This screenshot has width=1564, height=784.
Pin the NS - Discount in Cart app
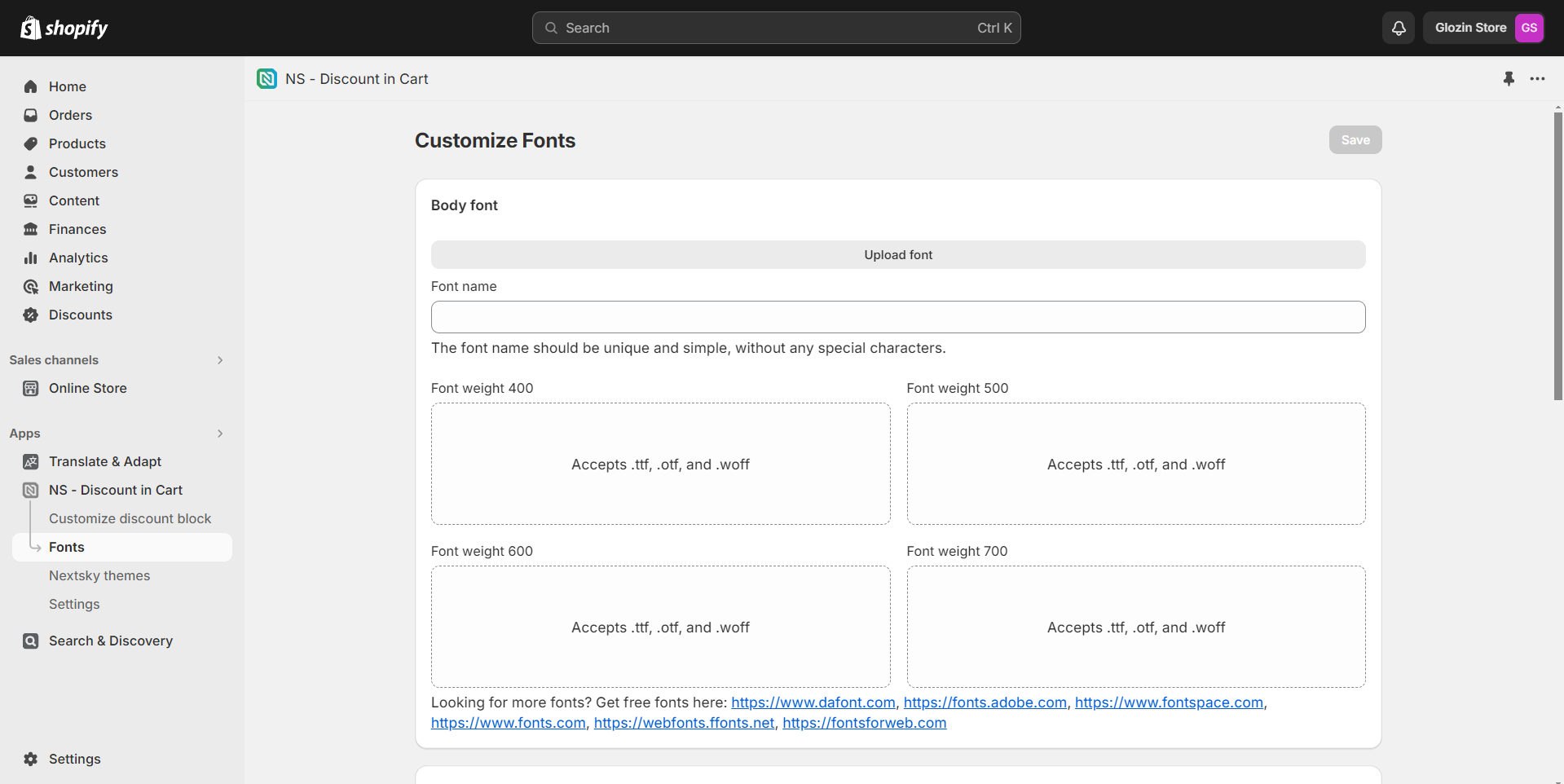tap(1508, 78)
